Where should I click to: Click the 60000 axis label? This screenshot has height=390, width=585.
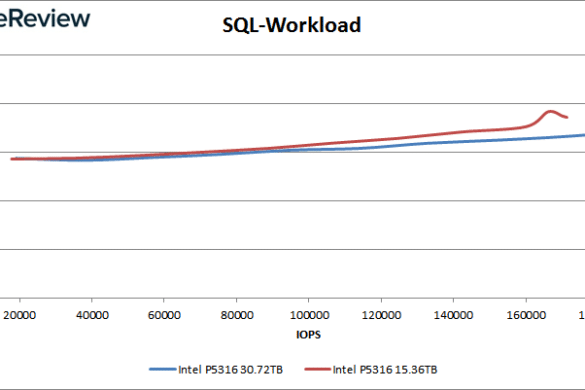[x=164, y=315]
